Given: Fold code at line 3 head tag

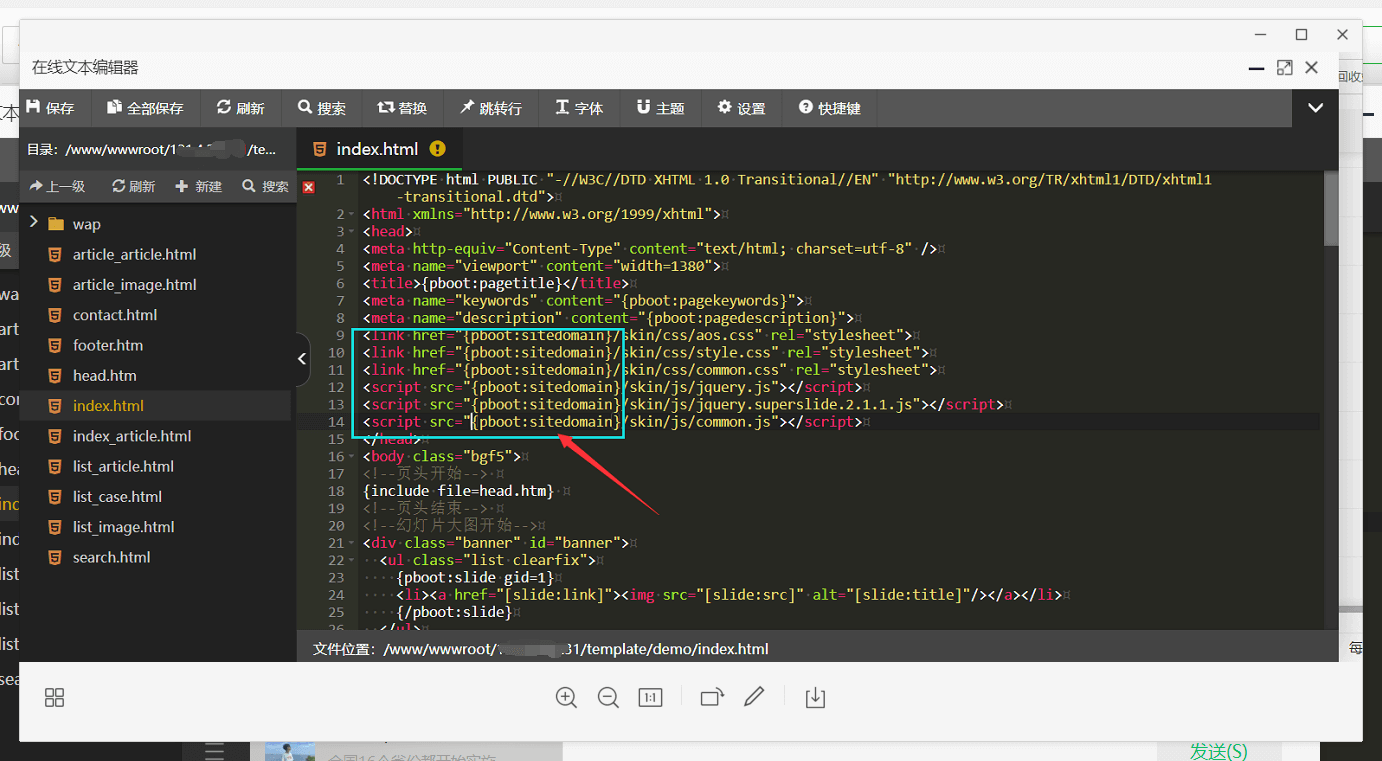Looking at the screenshot, I should pos(352,232).
